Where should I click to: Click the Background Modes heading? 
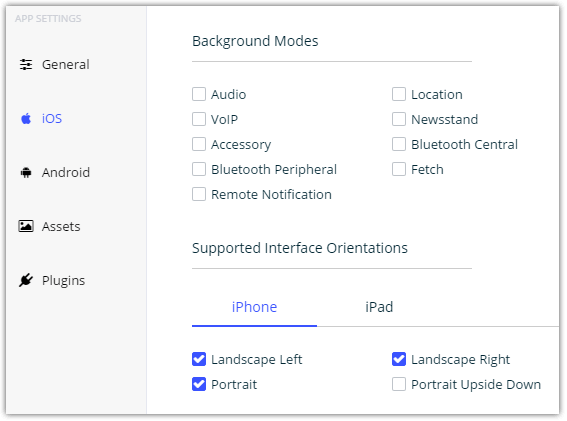pyautogui.click(x=255, y=41)
